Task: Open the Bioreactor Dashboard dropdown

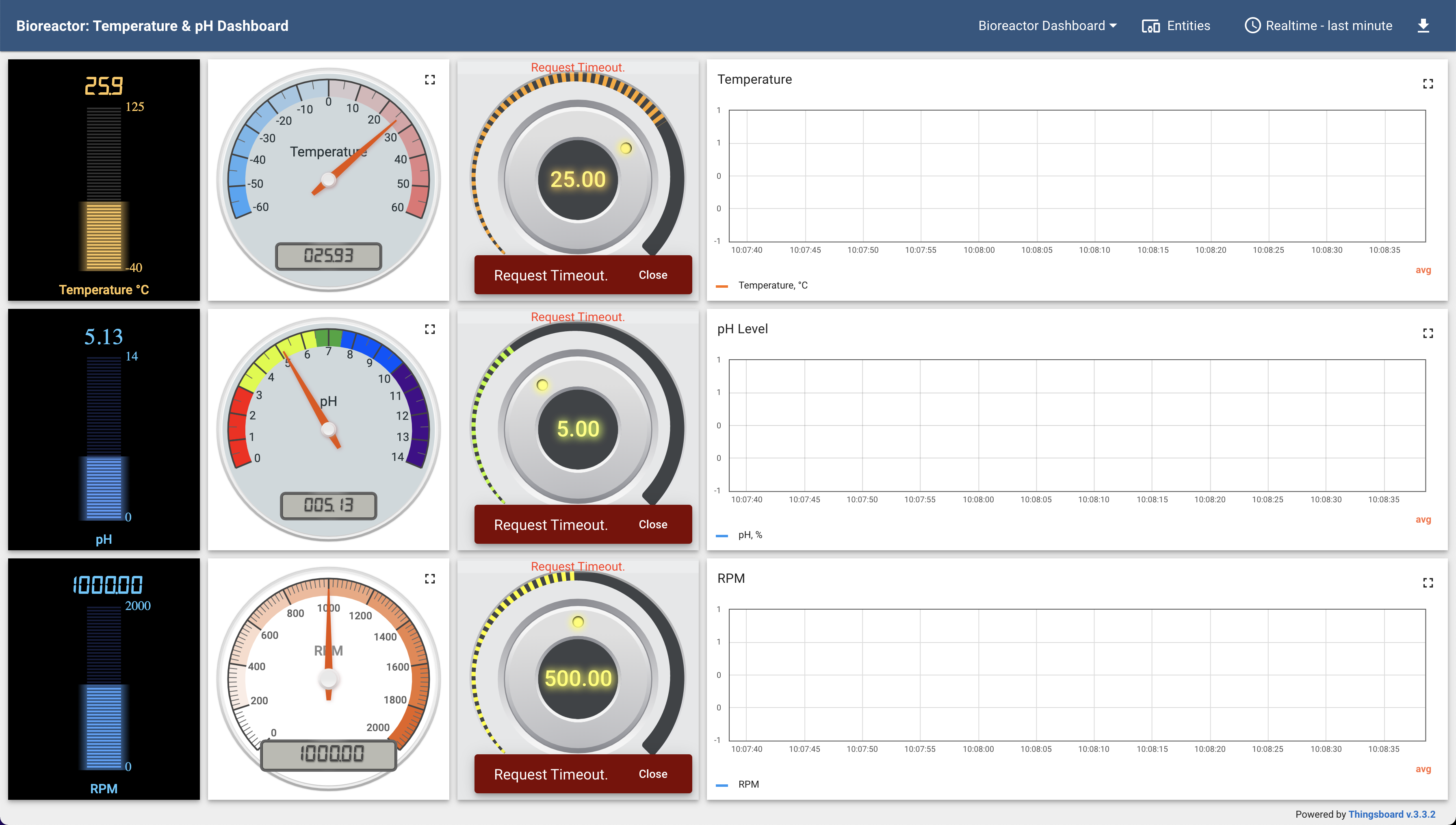Action: coord(1047,26)
